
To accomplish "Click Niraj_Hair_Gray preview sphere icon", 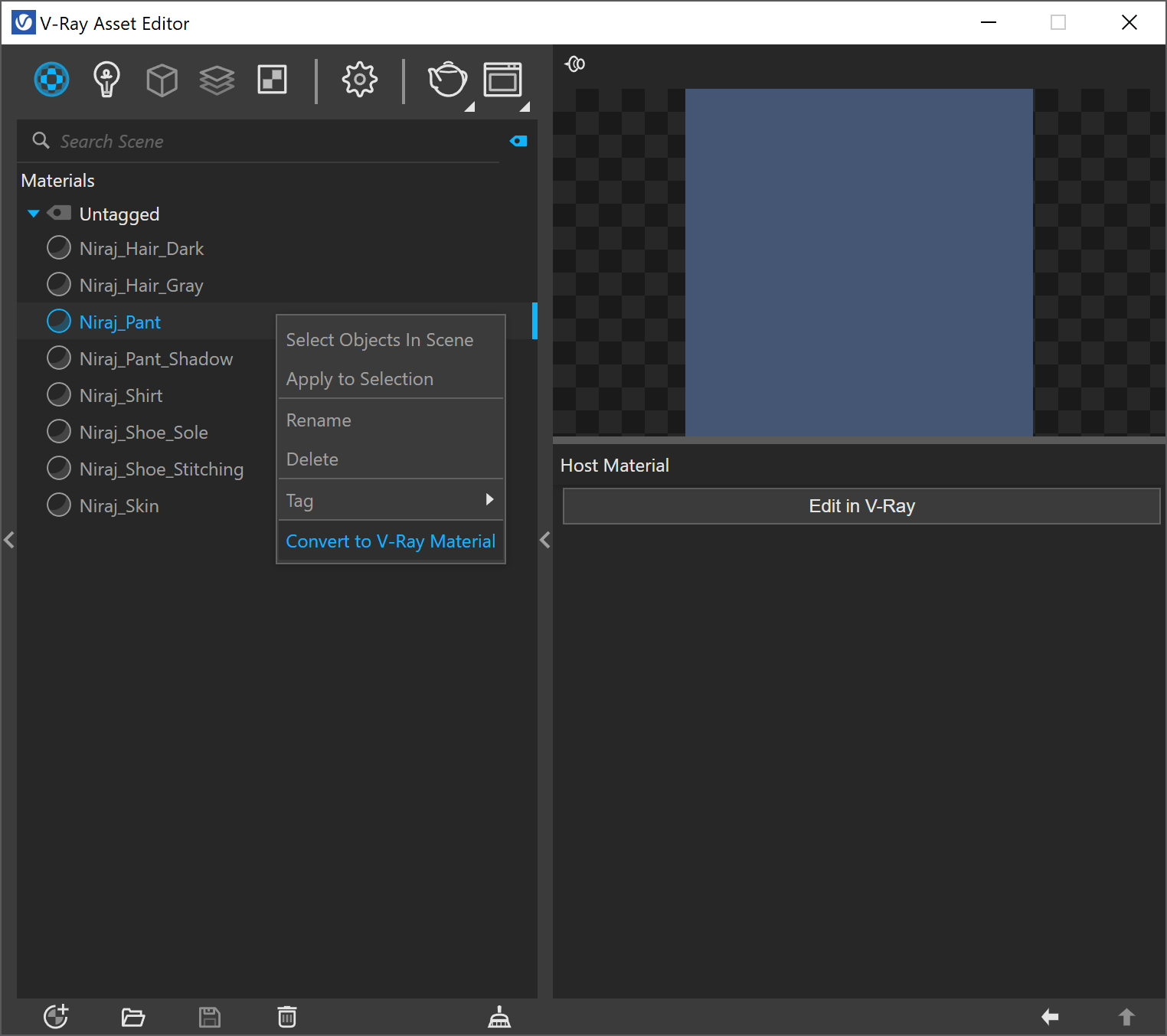I will [x=59, y=285].
